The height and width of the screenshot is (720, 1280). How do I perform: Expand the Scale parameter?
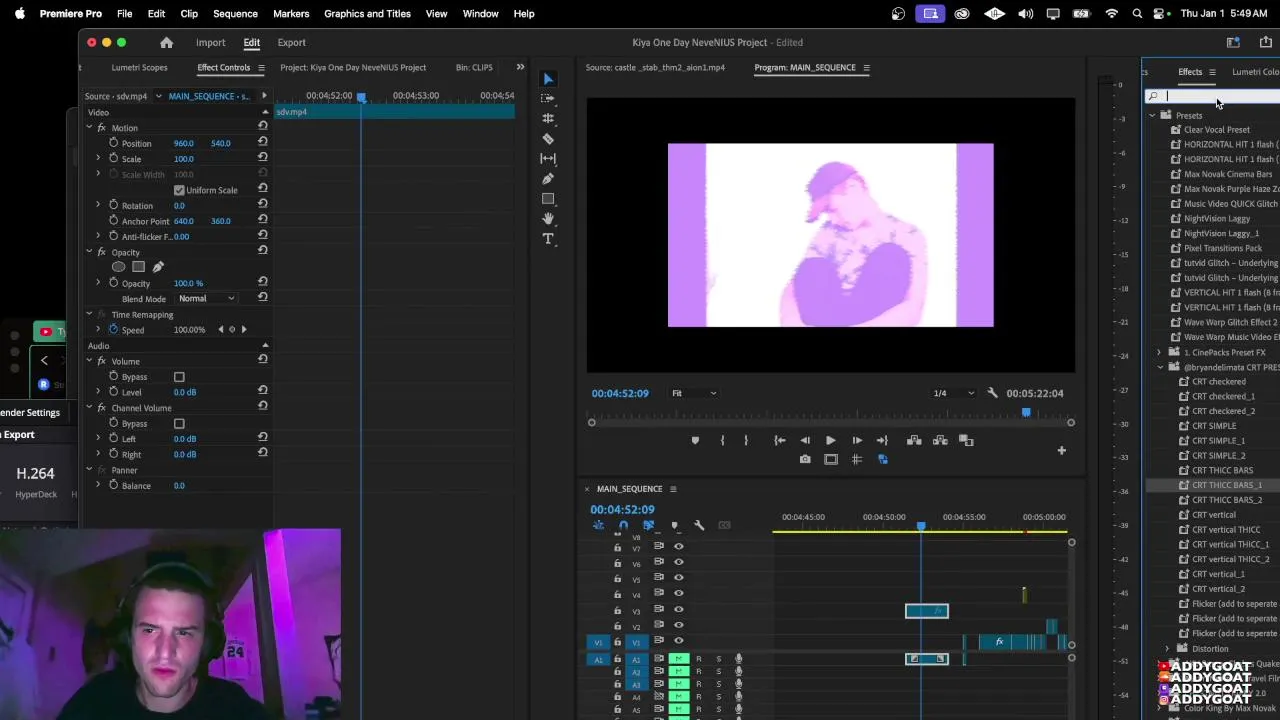point(99,159)
